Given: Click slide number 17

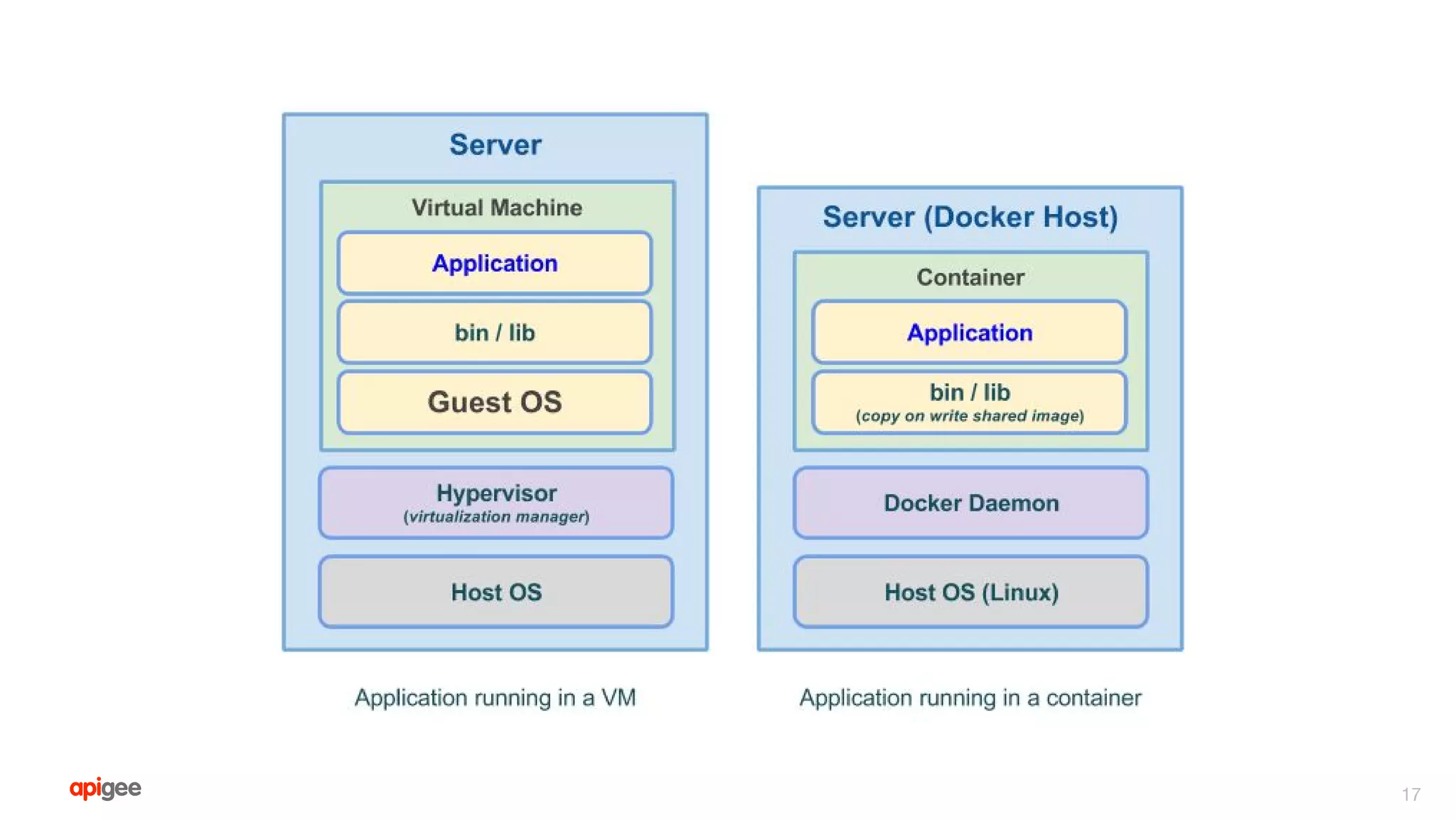Looking at the screenshot, I should pyautogui.click(x=1411, y=794).
